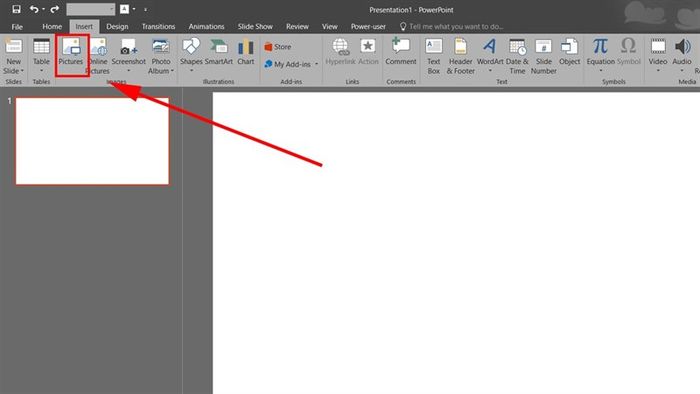The image size is (700, 394).
Task: Click the Tell me what you want to do box
Action: pyautogui.click(x=452, y=27)
